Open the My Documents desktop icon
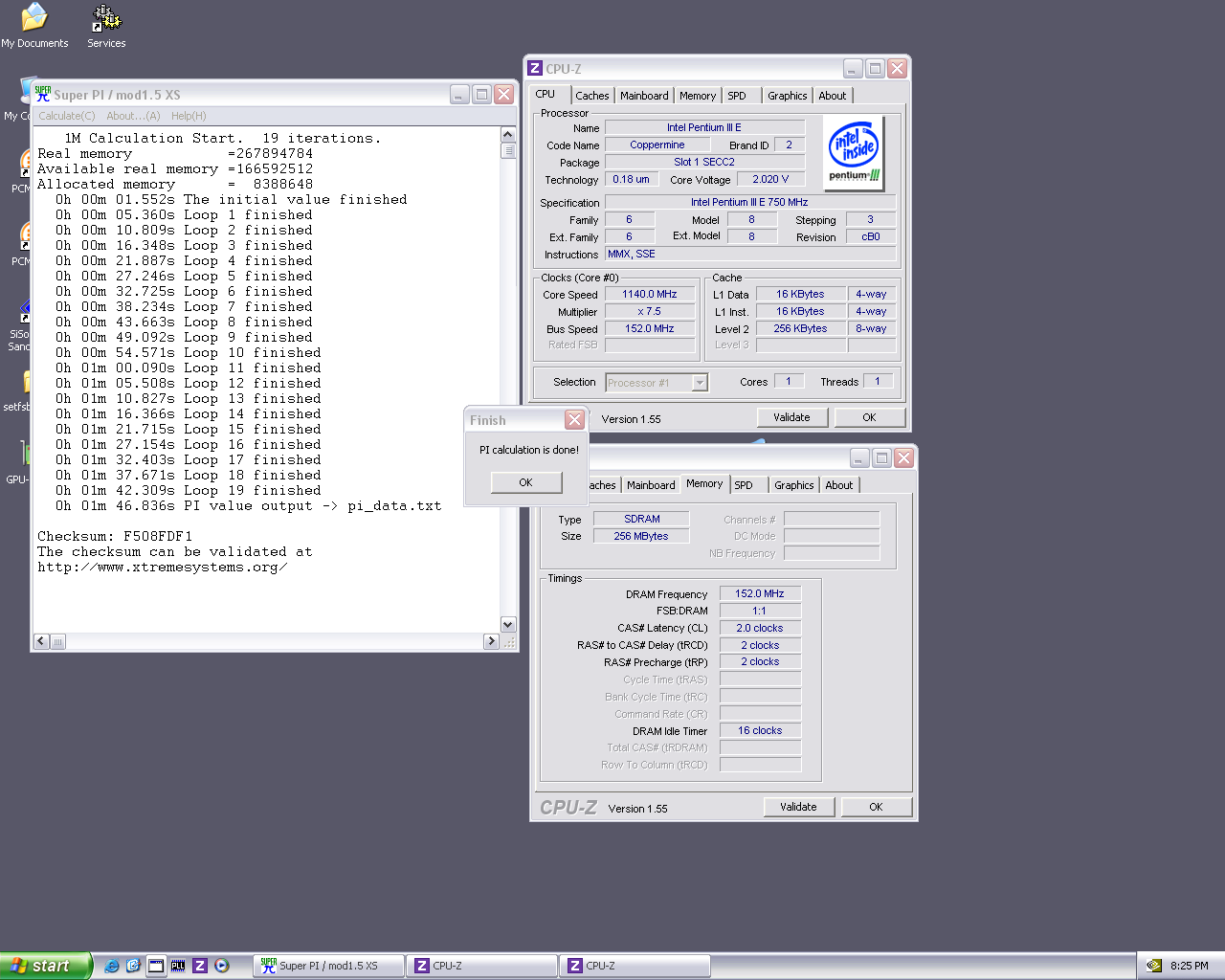The image size is (1225, 980). (x=34, y=26)
